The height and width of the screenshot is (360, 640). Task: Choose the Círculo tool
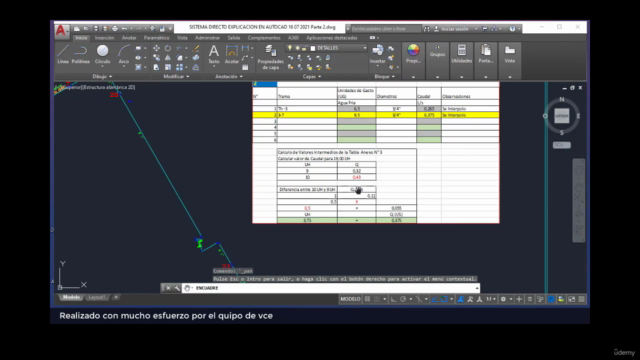pyautogui.click(x=102, y=55)
